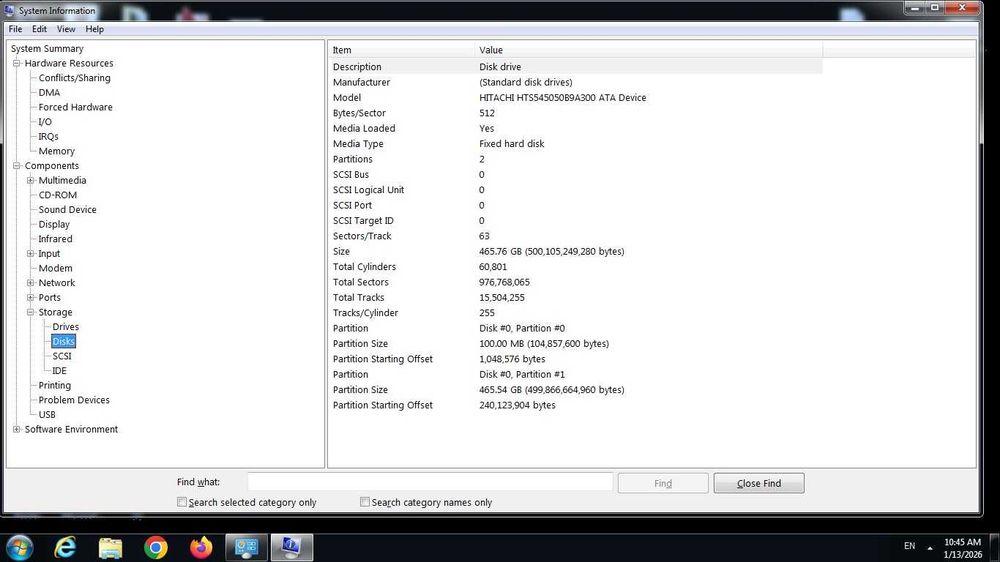The width and height of the screenshot is (1000, 562).
Task: Click the Item column header
Action: tap(402, 50)
